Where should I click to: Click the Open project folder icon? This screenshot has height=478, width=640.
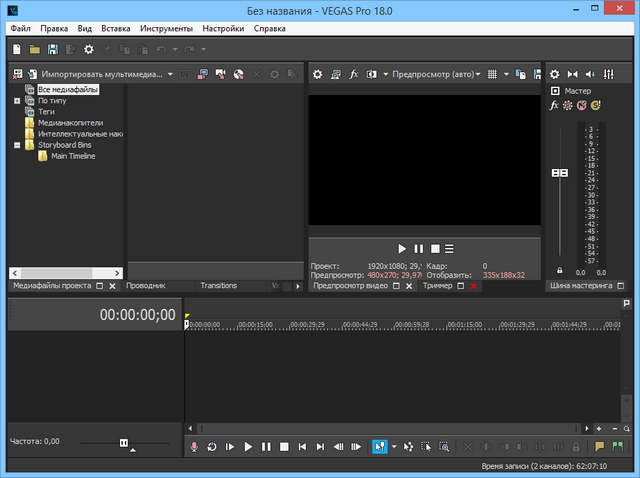[x=35, y=49]
